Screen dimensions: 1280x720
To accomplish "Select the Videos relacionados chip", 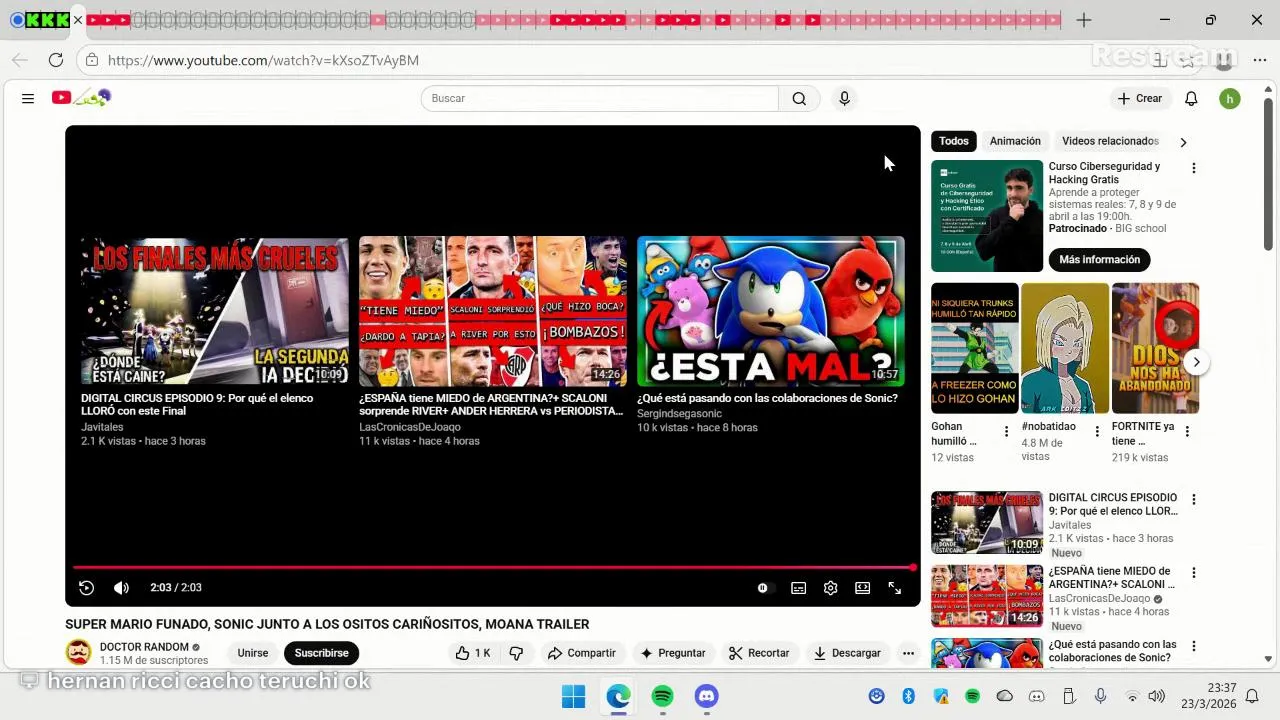I will coord(1110,141).
